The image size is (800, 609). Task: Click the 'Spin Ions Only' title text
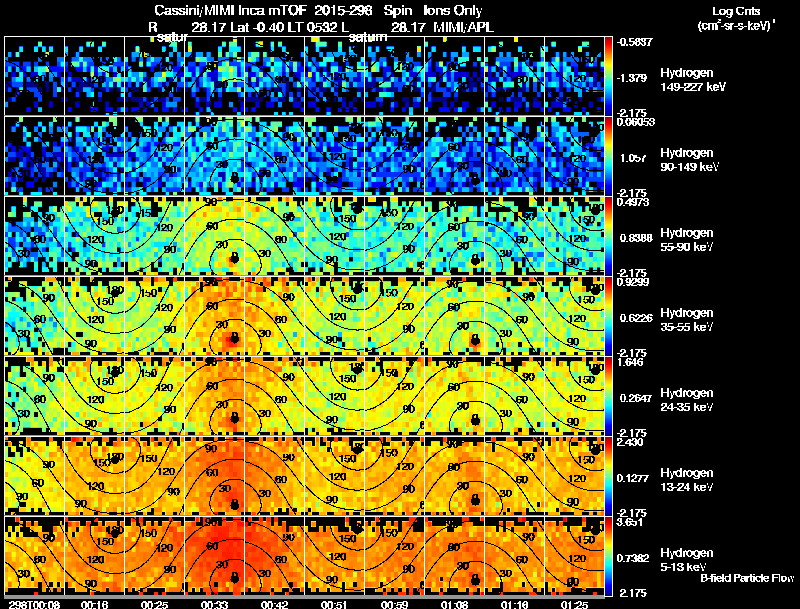tap(431, 11)
